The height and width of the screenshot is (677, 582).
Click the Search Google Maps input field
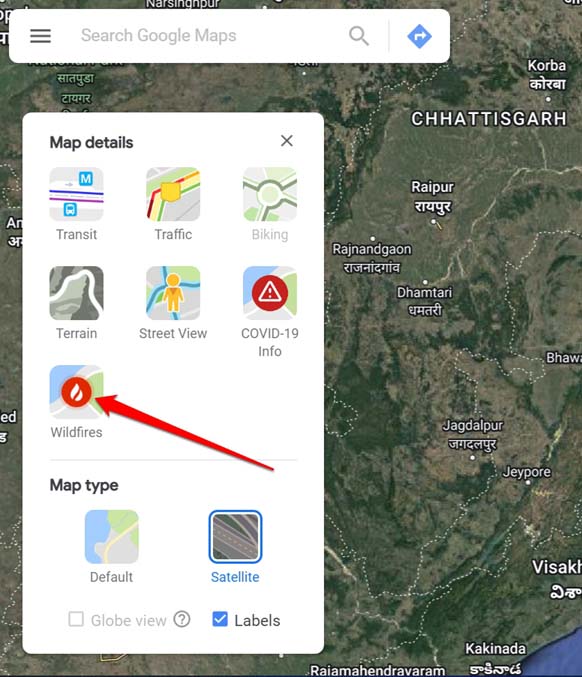click(x=158, y=35)
